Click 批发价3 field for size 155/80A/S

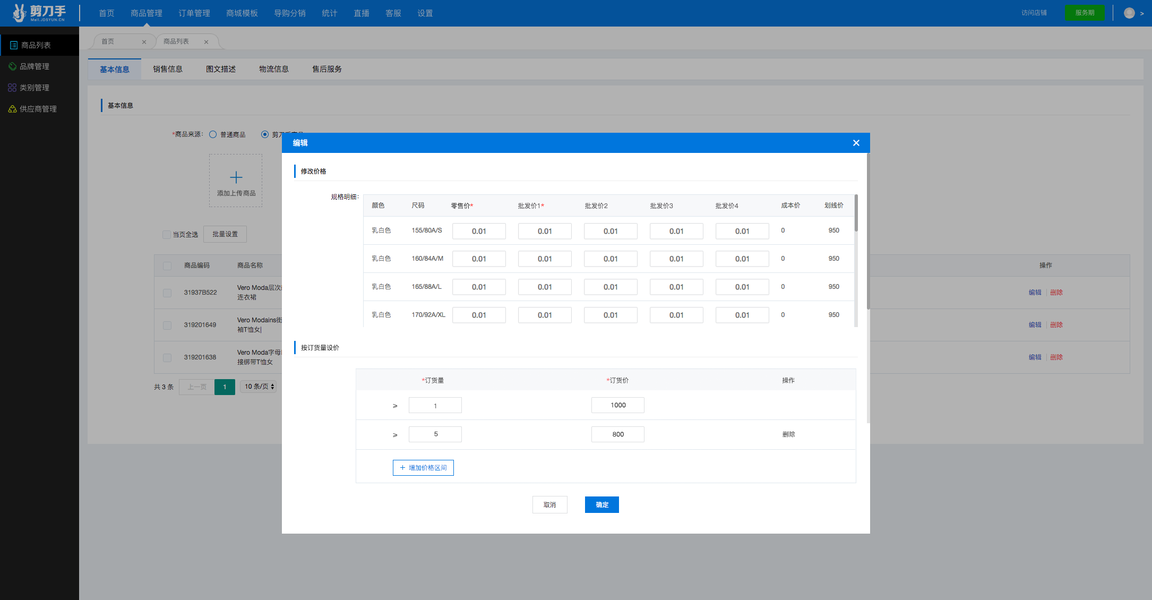677,231
